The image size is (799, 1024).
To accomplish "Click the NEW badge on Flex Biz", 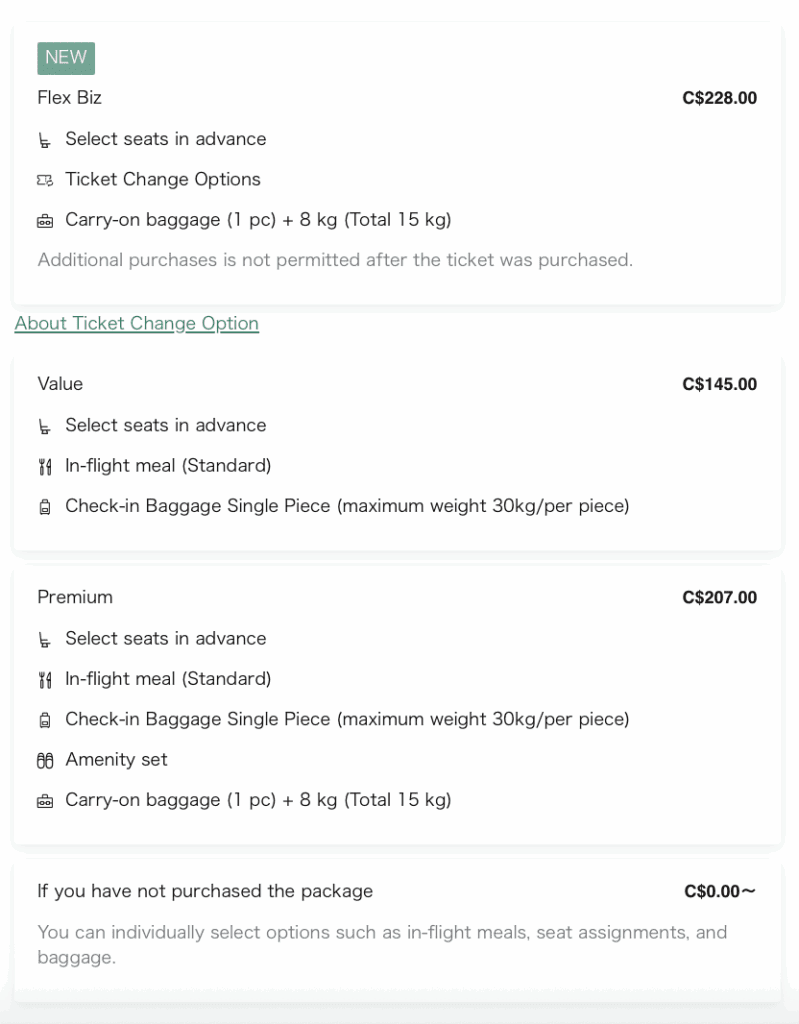I will tap(66, 58).
